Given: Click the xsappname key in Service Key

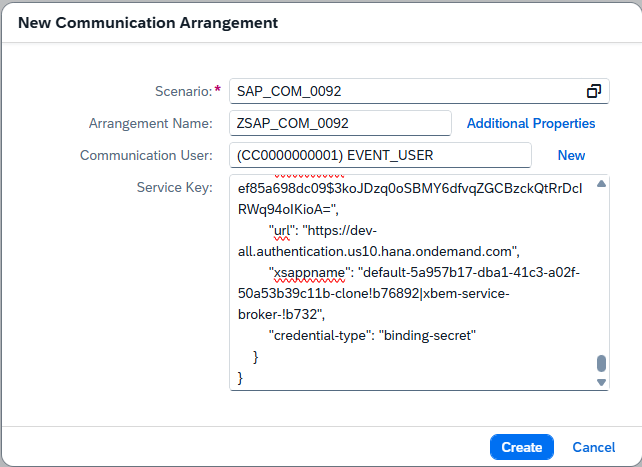Looking at the screenshot, I should click(305, 272).
